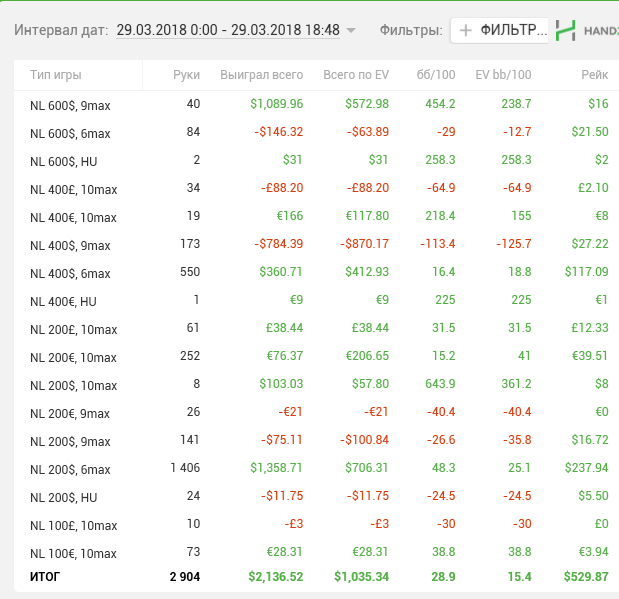The height and width of the screenshot is (599, 619).
Task: Click the Hand2Note logo icon
Action: [566, 30]
